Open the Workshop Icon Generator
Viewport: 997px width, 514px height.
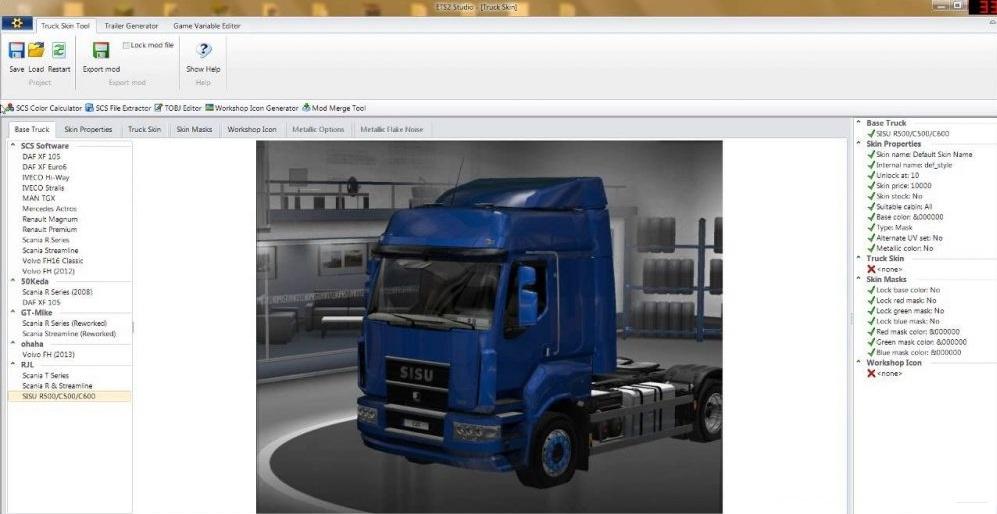[x=253, y=108]
